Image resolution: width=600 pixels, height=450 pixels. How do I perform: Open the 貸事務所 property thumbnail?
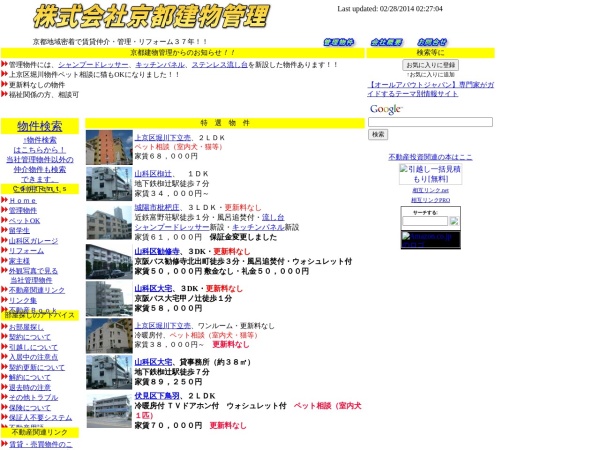click(109, 372)
